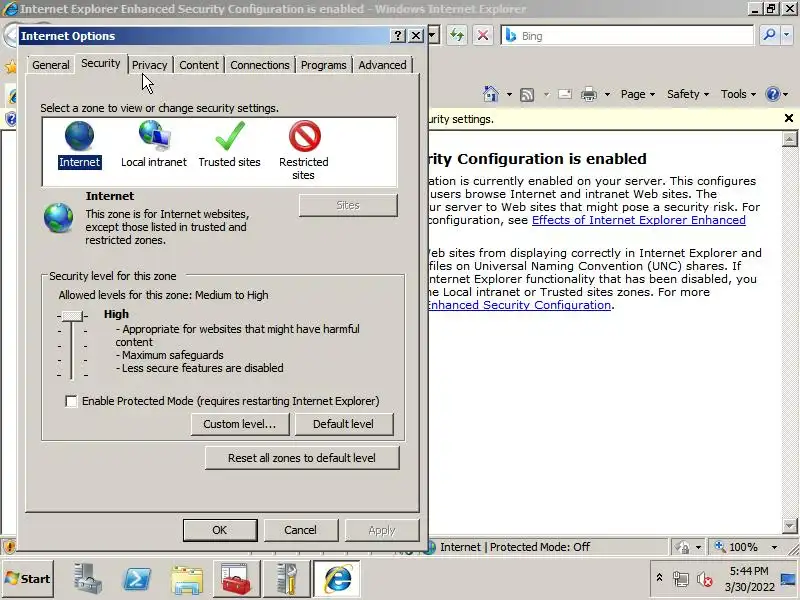800x600 pixels.
Task: Click the RSS feeds icon in toolbar
Action: (x=527, y=94)
